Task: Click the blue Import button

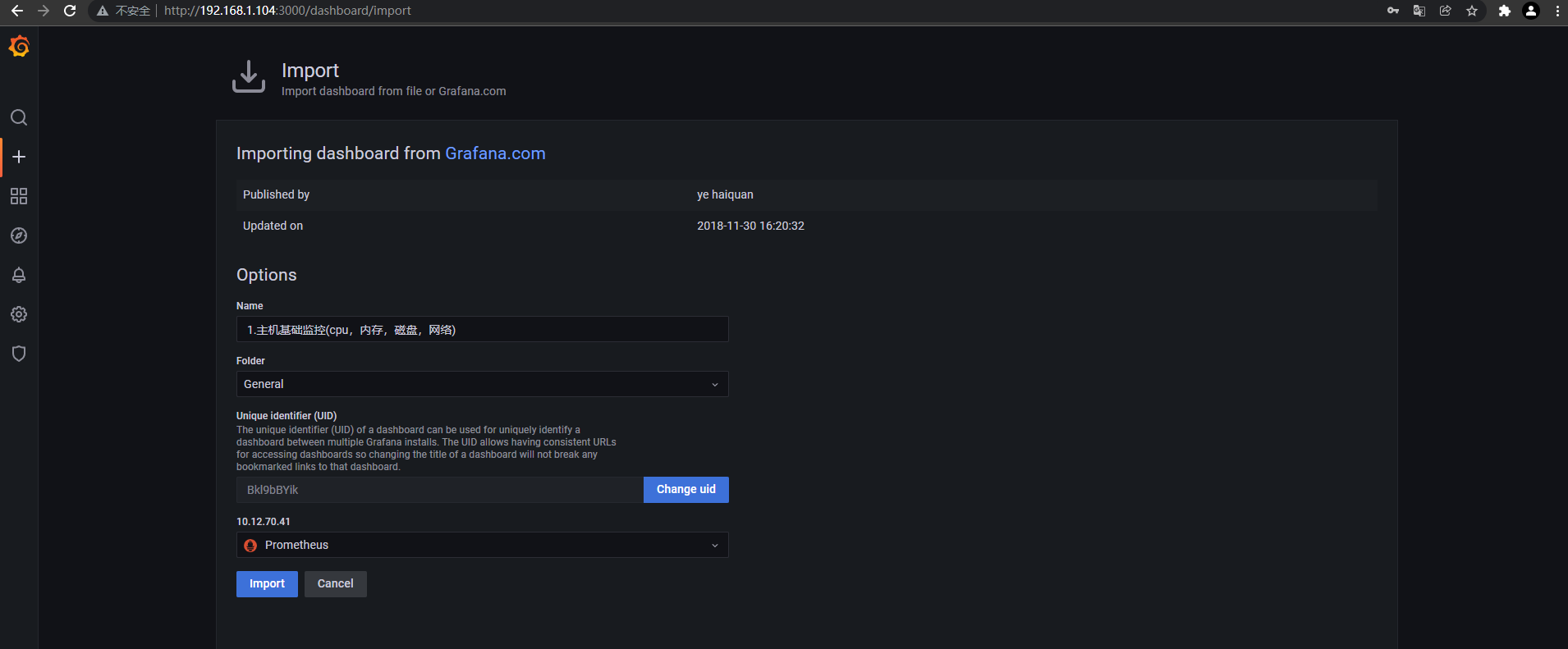Action: tap(267, 584)
